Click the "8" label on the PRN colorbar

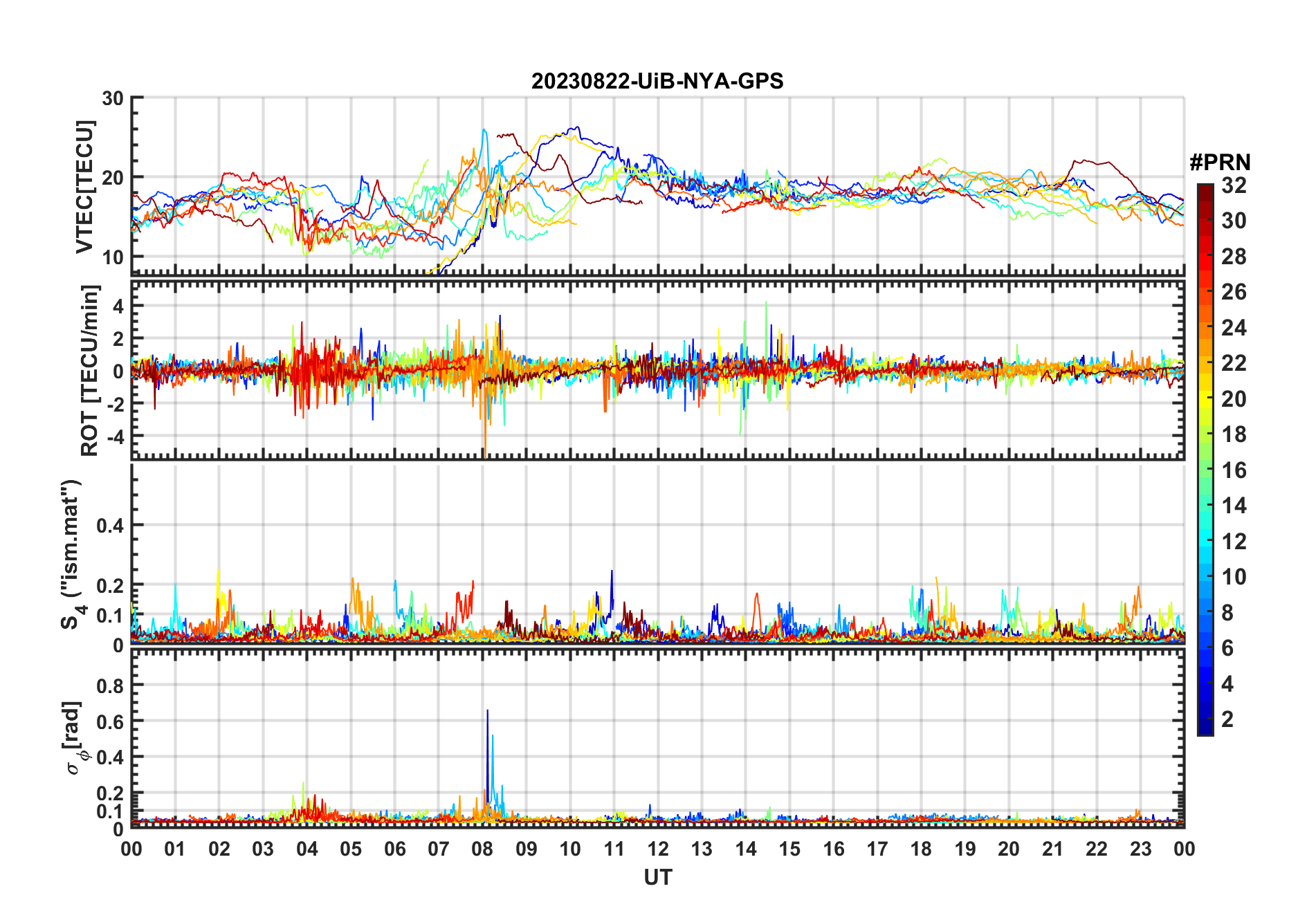[1227, 613]
